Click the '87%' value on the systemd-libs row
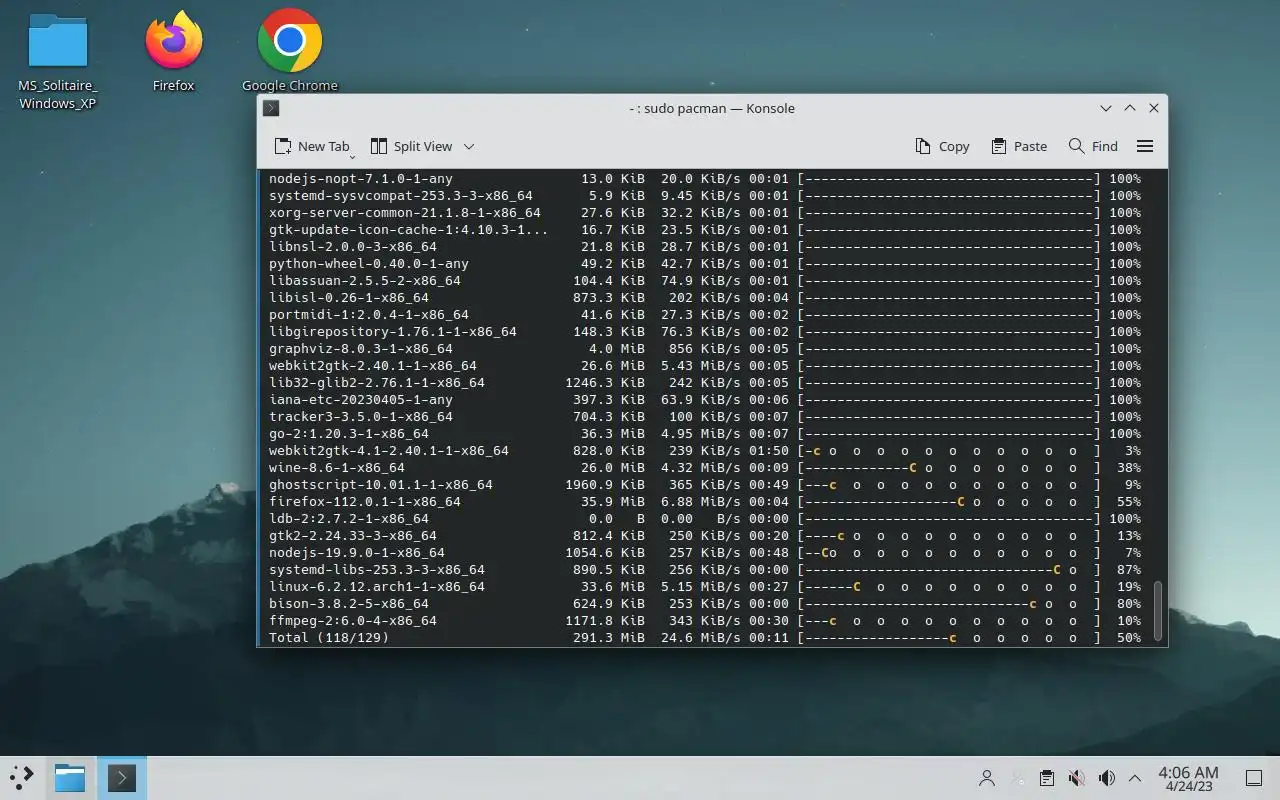The height and width of the screenshot is (800, 1280). (x=1128, y=570)
